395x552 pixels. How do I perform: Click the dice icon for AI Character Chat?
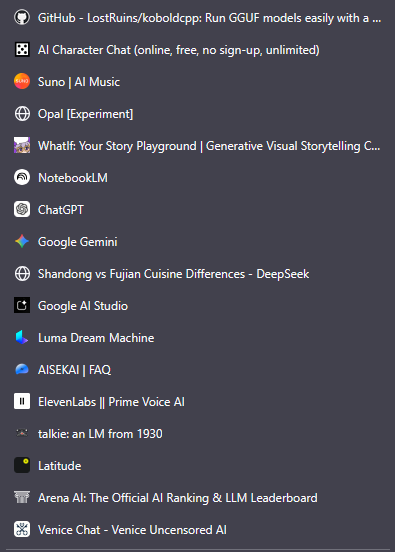[22, 50]
